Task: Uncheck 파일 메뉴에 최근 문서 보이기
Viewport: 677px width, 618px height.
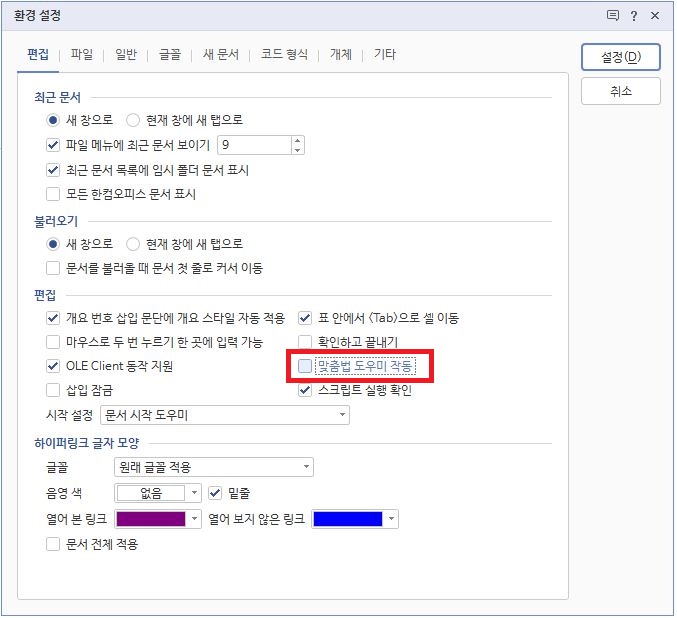Action: pos(53,145)
